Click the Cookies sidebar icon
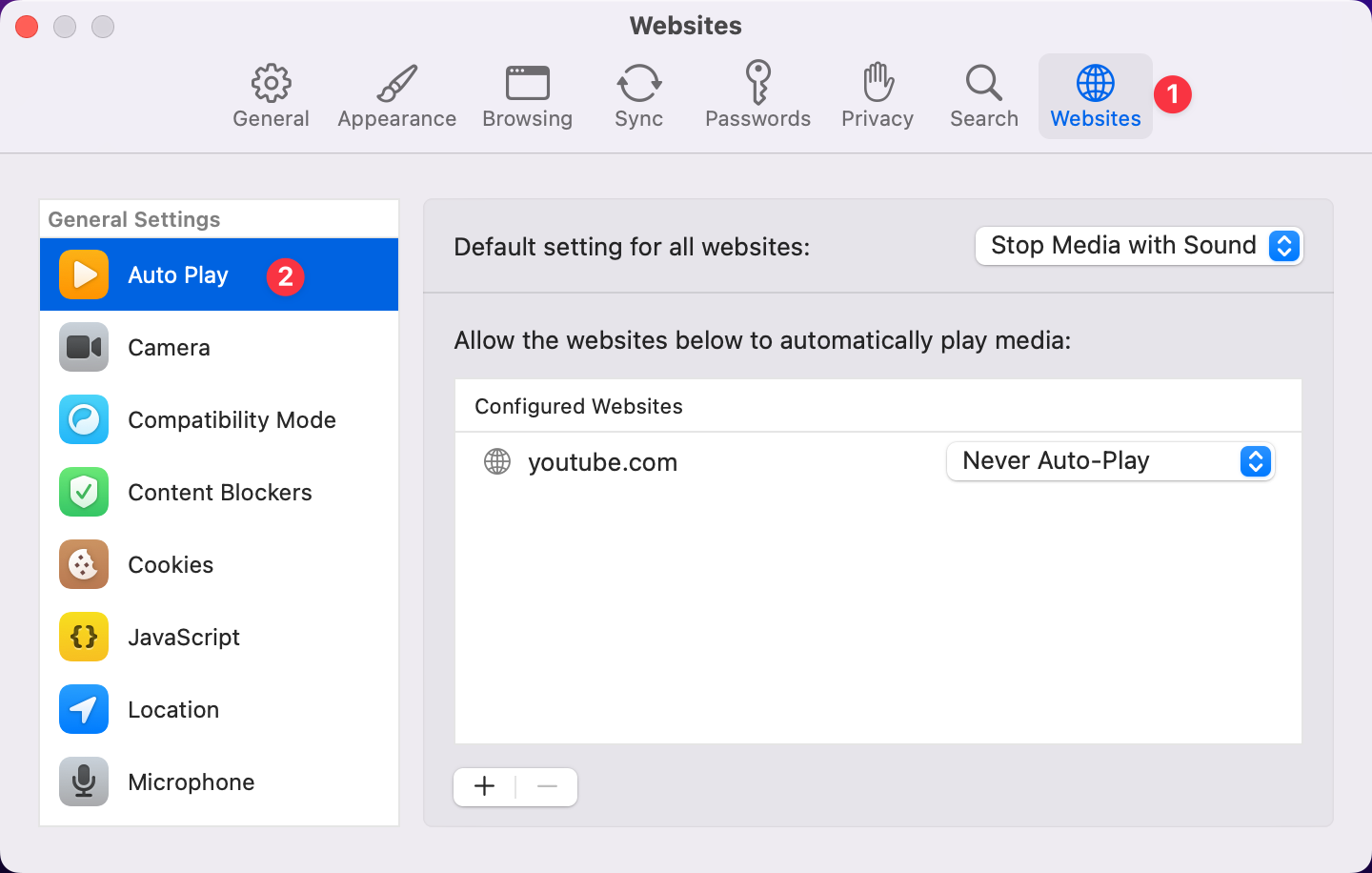Viewport: 1372px width, 873px height. click(83, 564)
